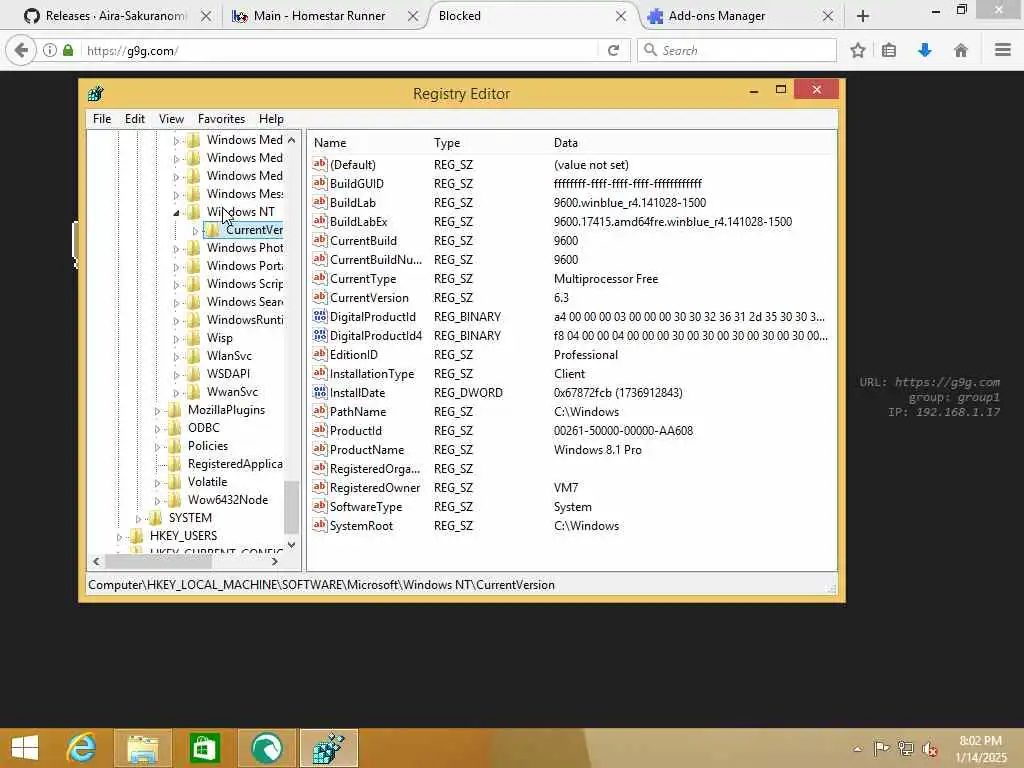Go to the Firefox home icon
This screenshot has height=768, width=1024.
point(961,50)
